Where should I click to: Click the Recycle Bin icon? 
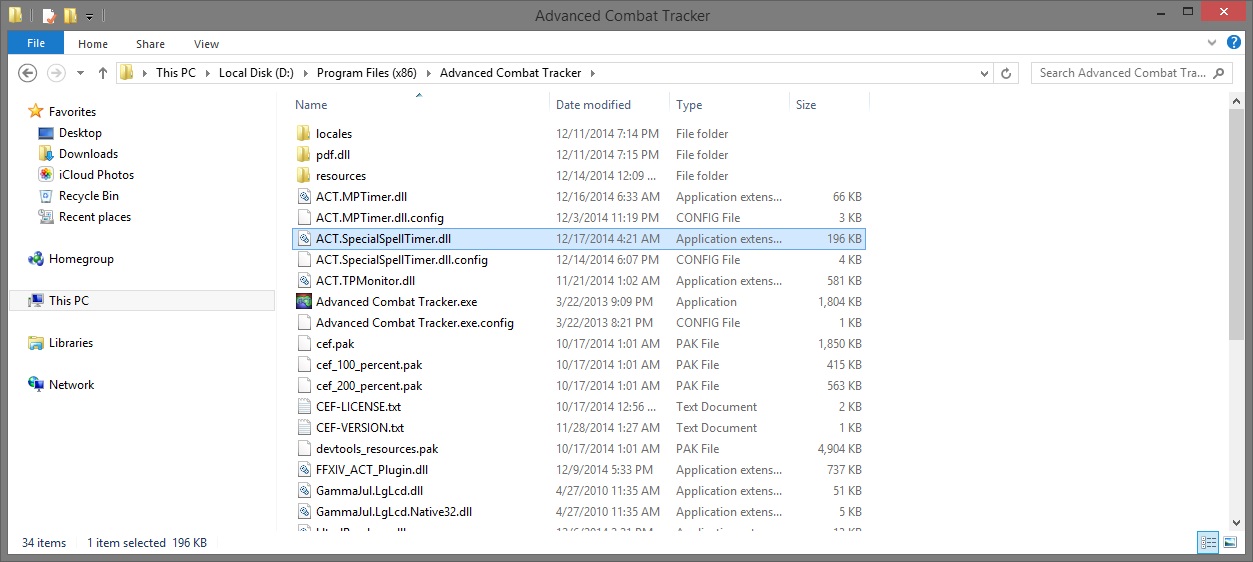click(46, 196)
